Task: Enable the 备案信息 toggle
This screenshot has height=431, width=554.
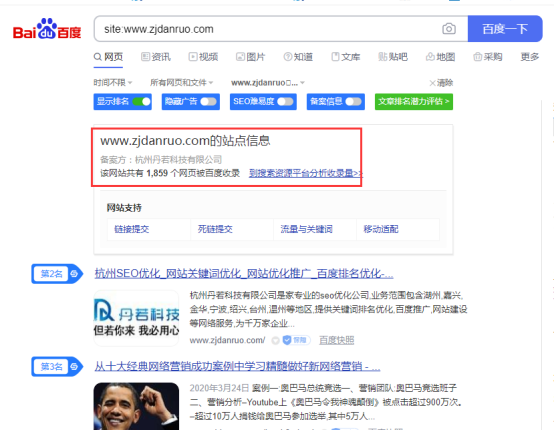Action: tap(353, 102)
